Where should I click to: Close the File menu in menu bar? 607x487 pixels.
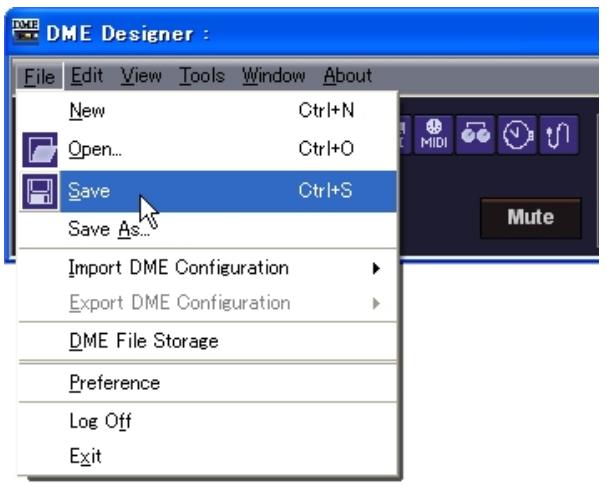pyautogui.click(x=39, y=76)
